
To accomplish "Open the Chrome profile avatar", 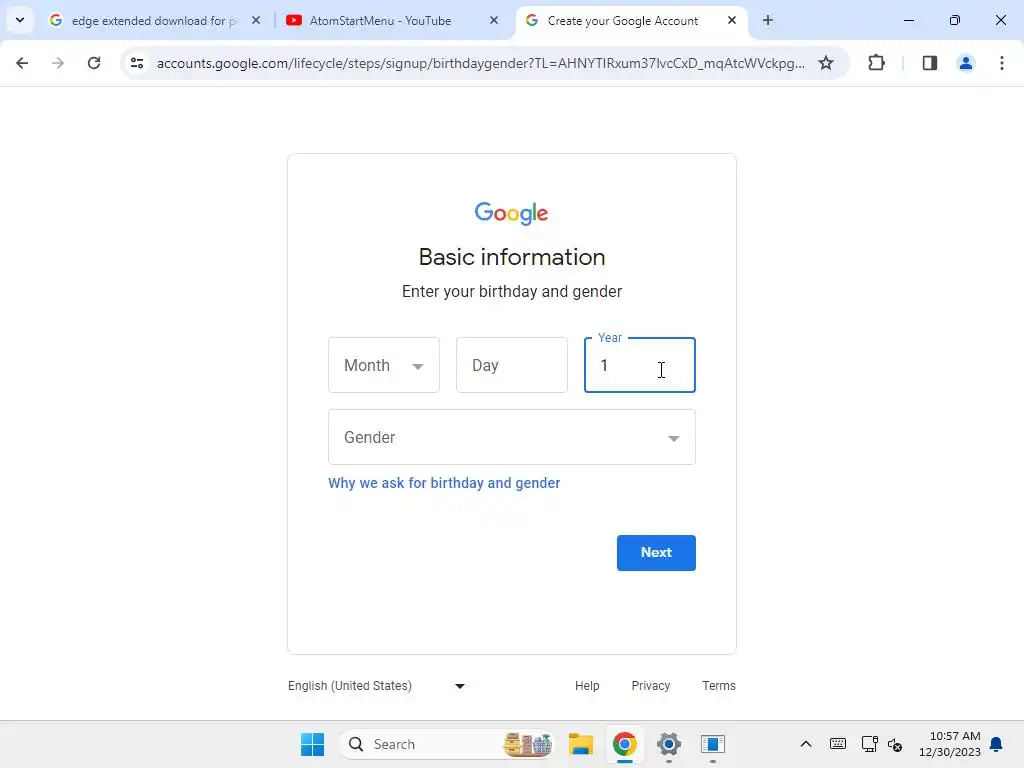I will click(965, 63).
